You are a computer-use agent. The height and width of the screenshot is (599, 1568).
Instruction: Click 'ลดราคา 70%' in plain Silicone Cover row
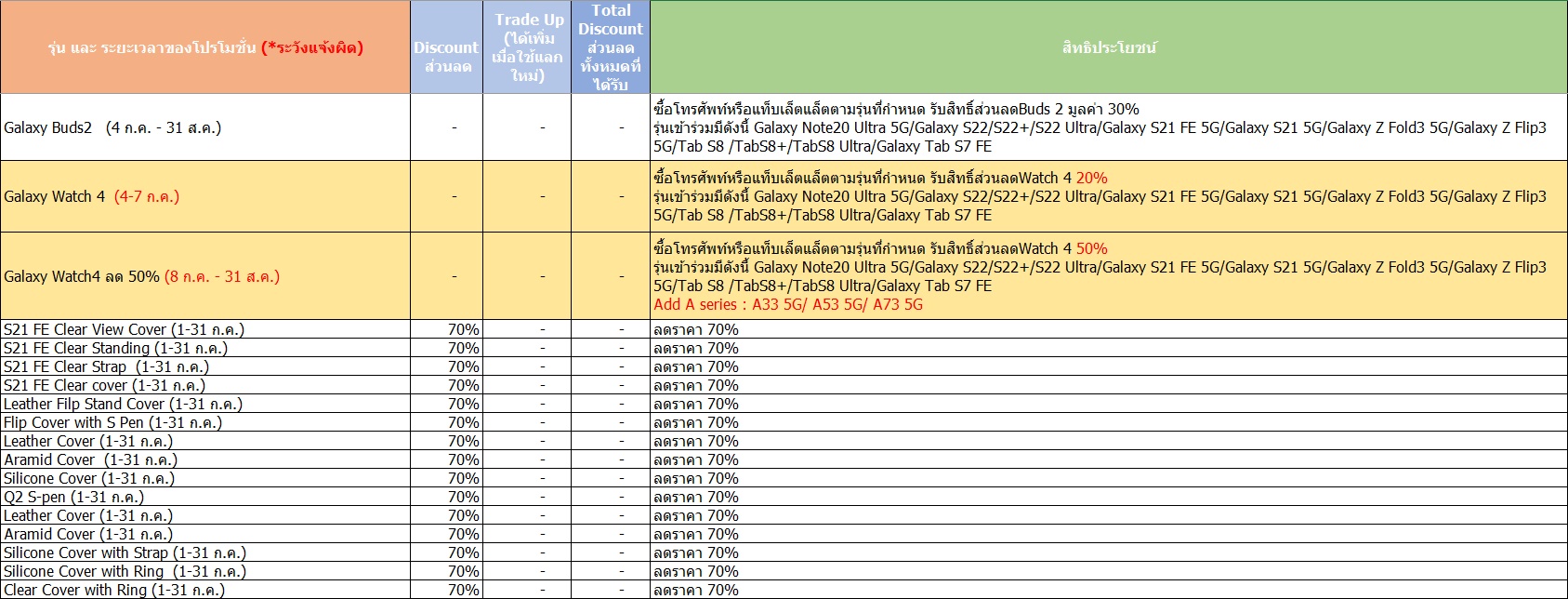(1109, 478)
